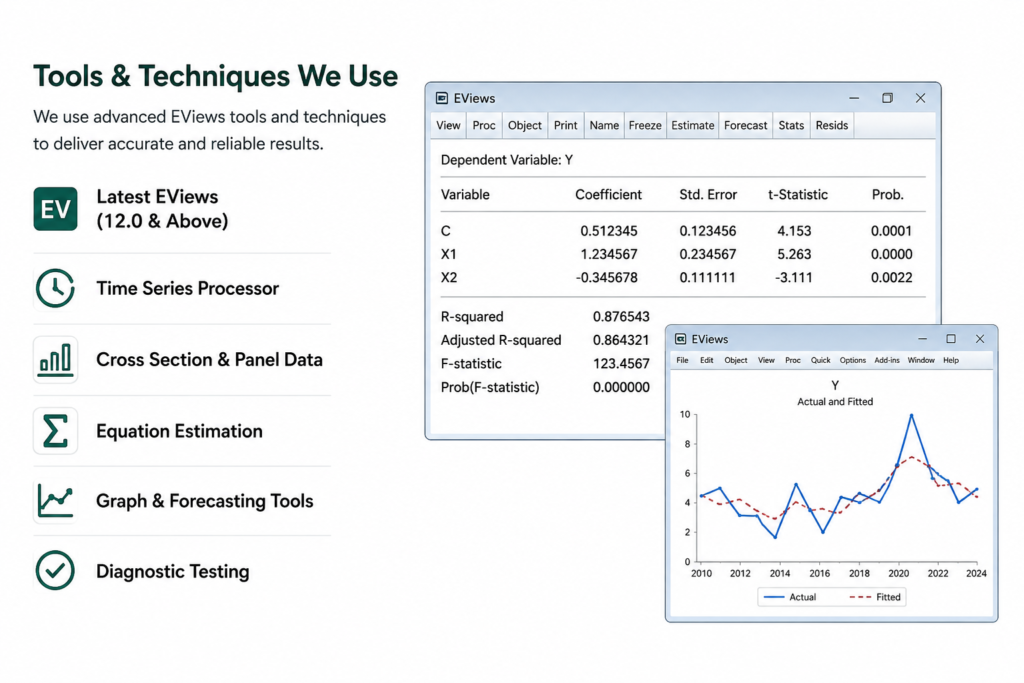1024x683 pixels.
Task: Click the Graph & Forecasting line chart icon
Action: pyautogui.click(x=56, y=501)
